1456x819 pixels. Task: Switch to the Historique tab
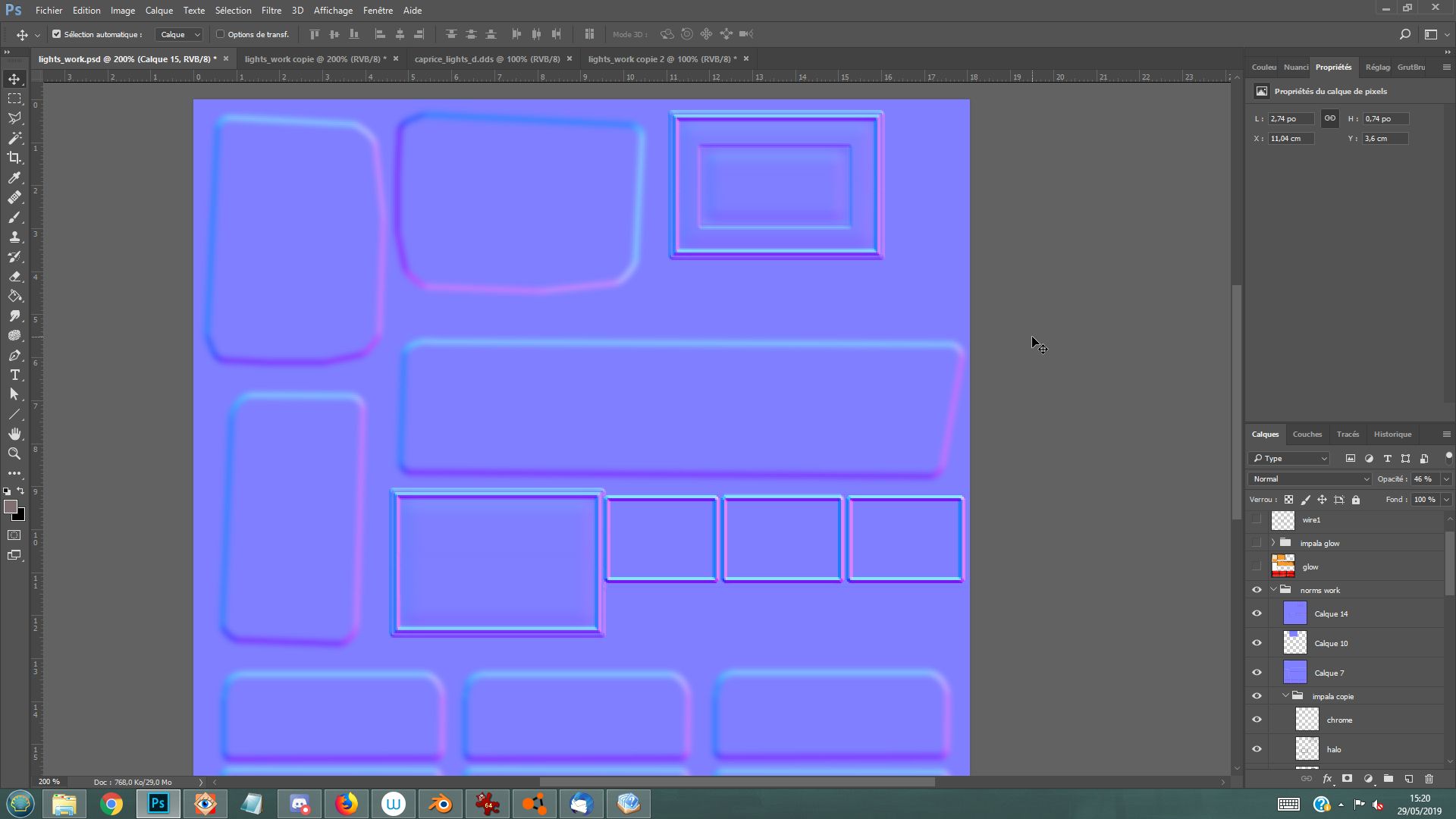1392,435
